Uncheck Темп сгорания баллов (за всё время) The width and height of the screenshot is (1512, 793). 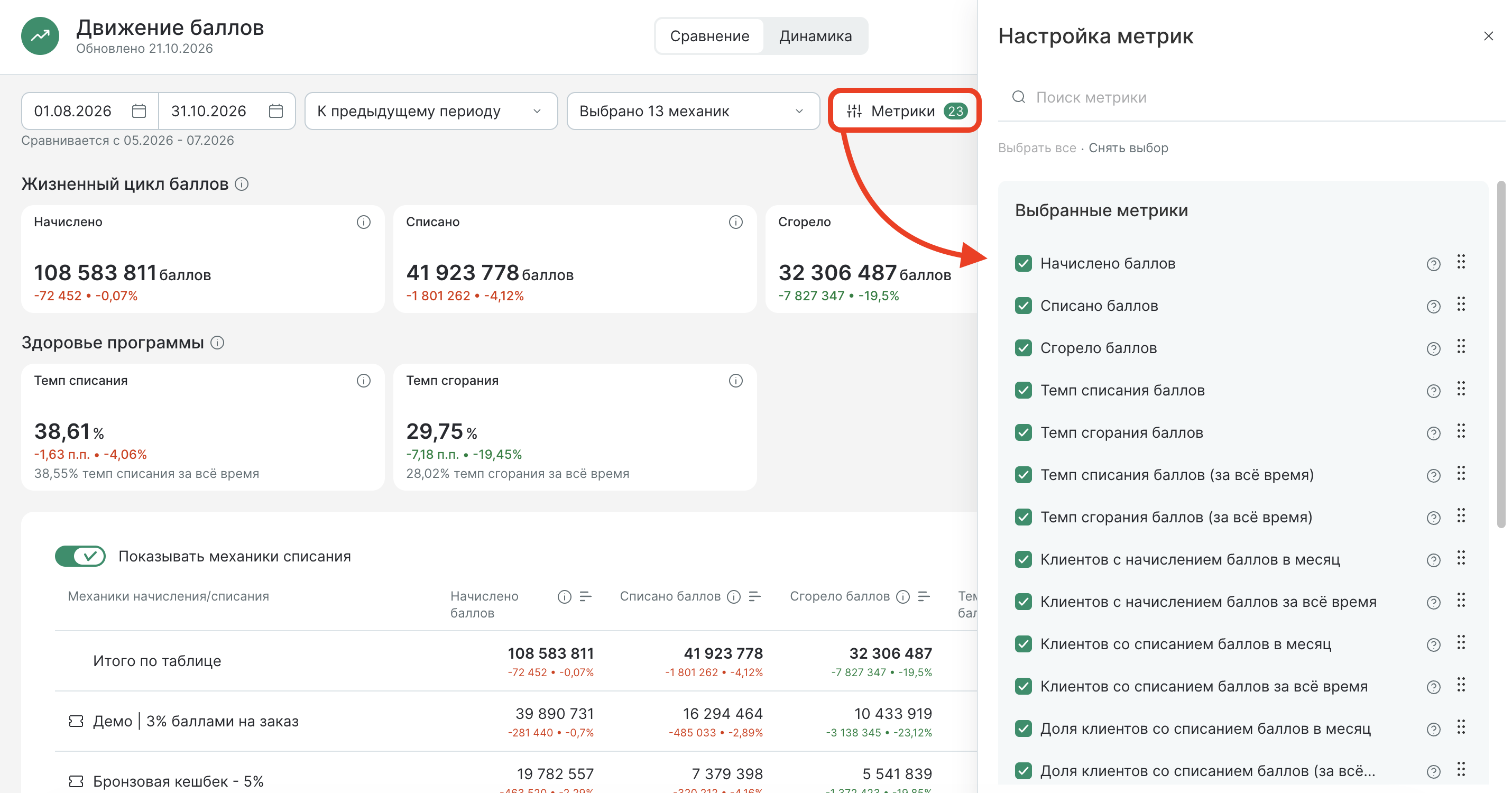tap(1024, 517)
